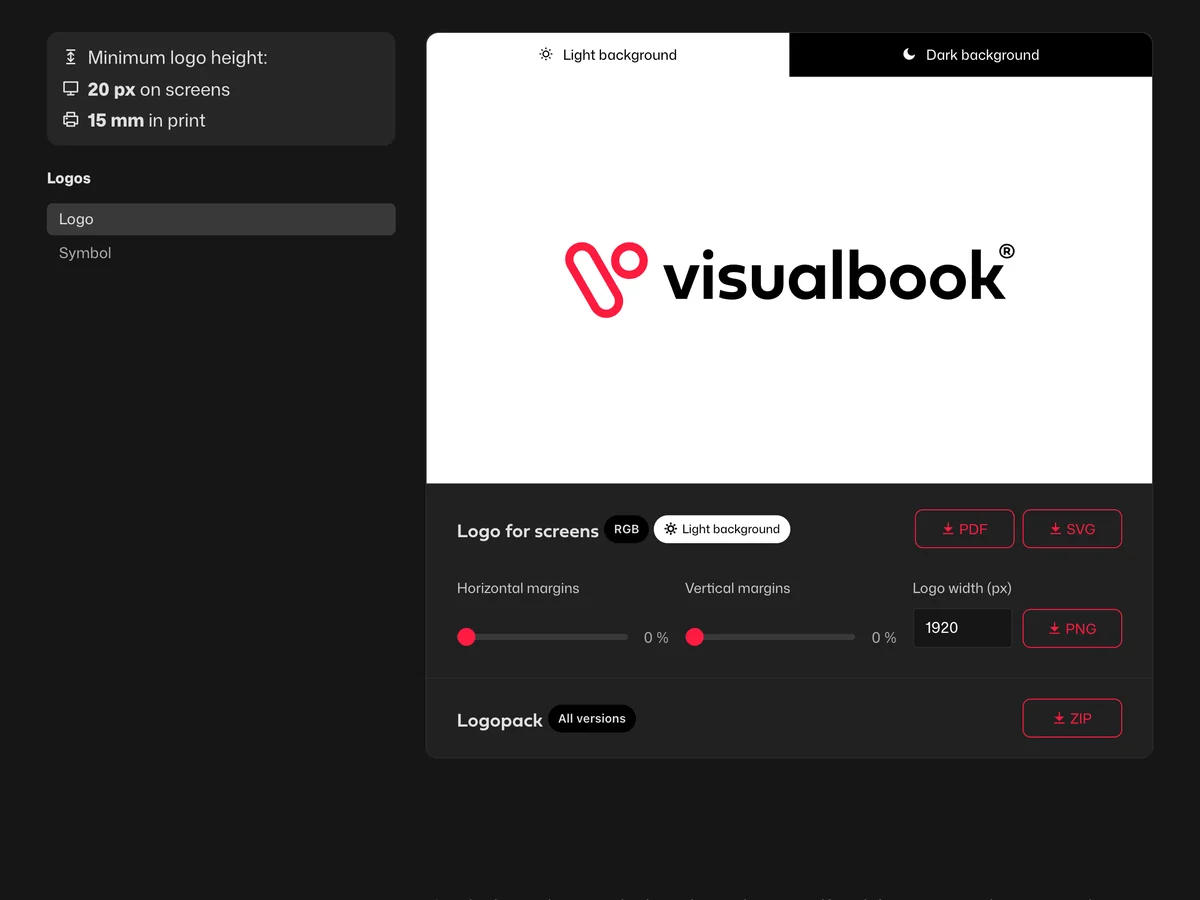This screenshot has height=900, width=1200.
Task: Click the monitor screen icon
Action: [70, 89]
